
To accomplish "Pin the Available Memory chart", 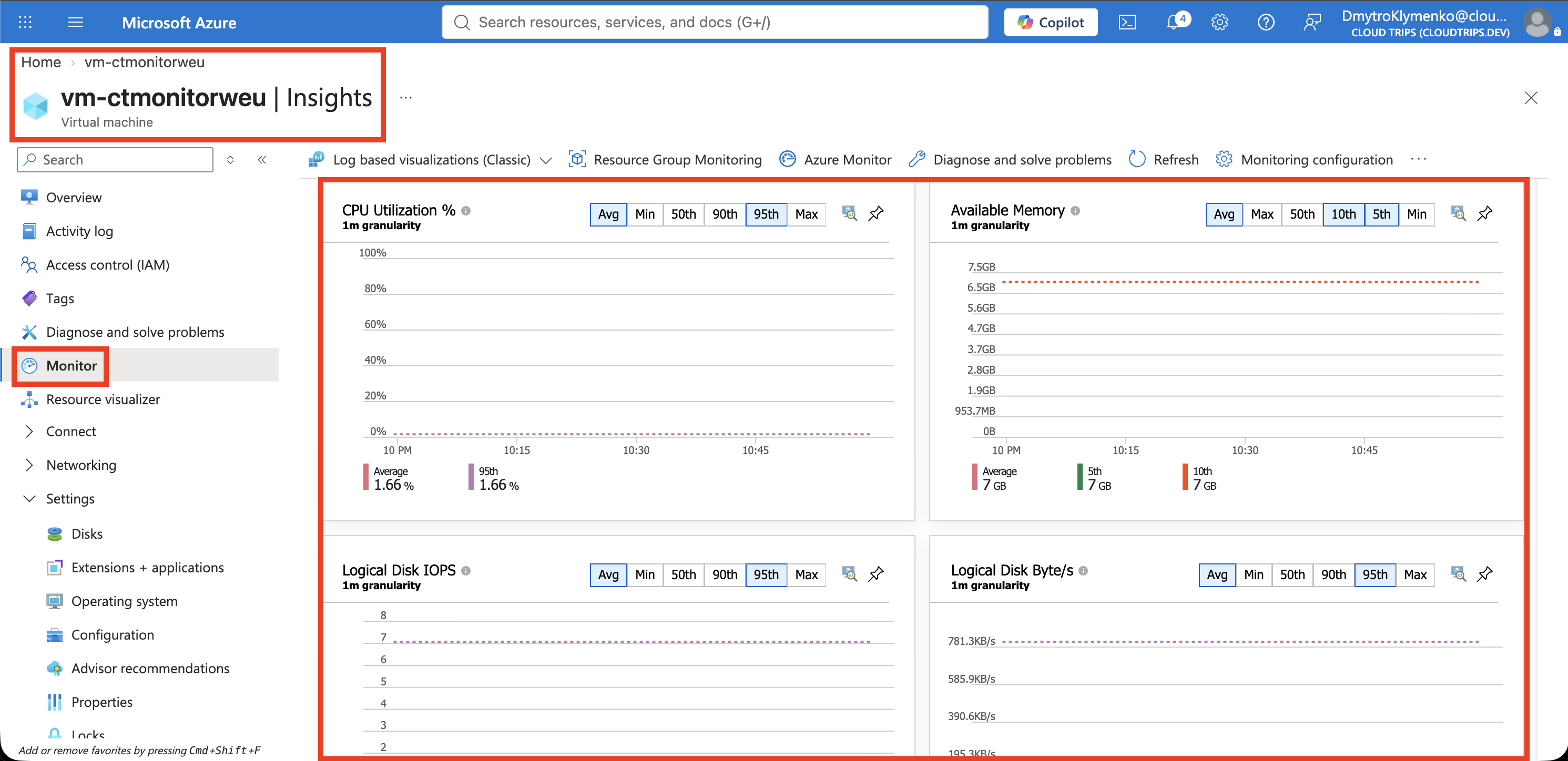I will [1484, 213].
